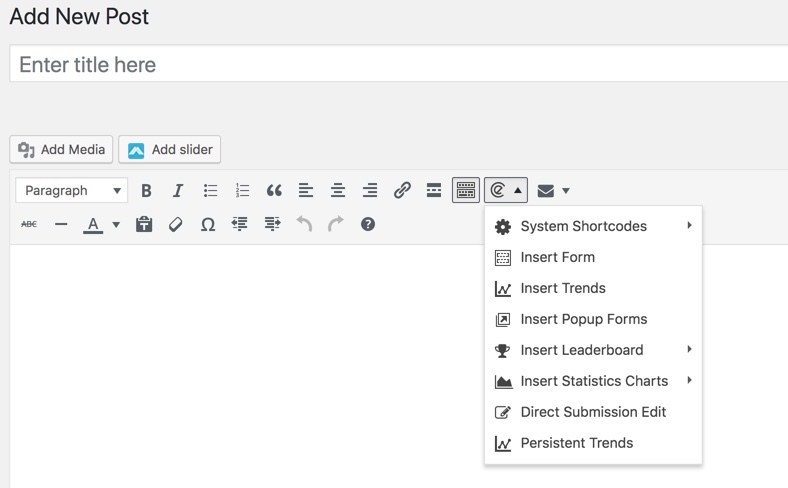Open the Paragraph format dropdown
Viewport: 788px width, 488px height.
tap(71, 191)
